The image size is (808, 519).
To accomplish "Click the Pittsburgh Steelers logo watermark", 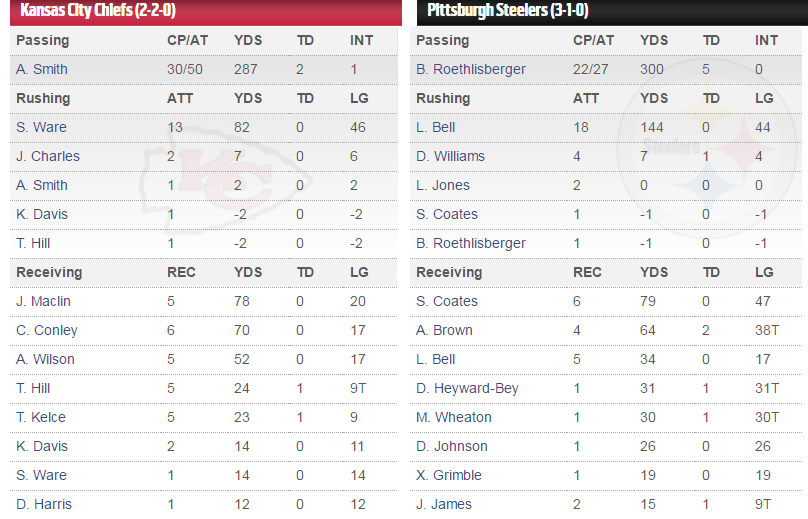I will click(700, 160).
